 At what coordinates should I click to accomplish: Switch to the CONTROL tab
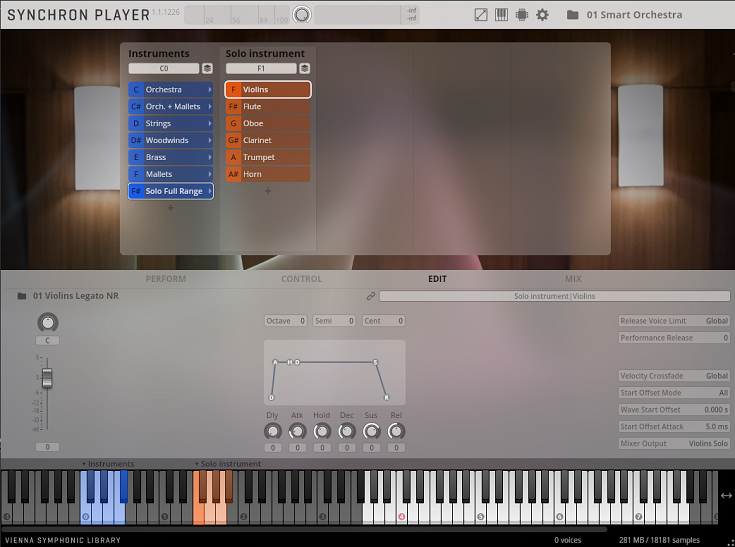pyautogui.click(x=301, y=279)
